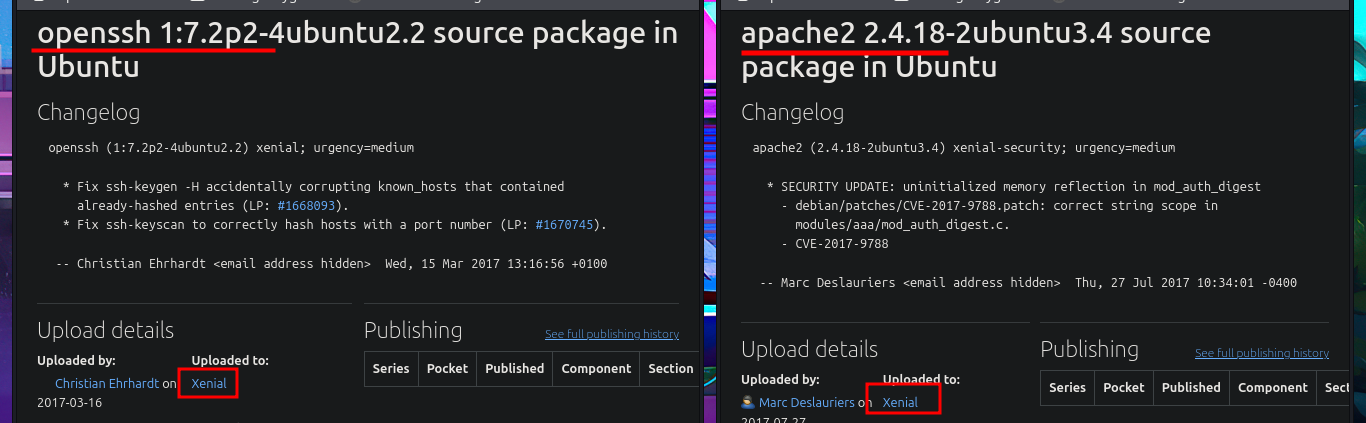The height and width of the screenshot is (423, 1366).
Task: Open Christian Ehrhardt's uploader profile link
Action: tap(107, 383)
